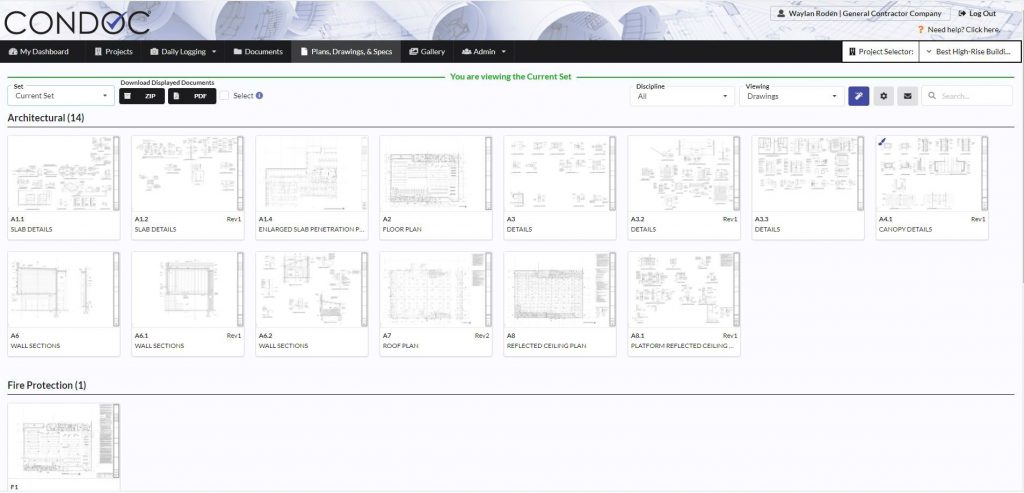
Task: Open A8.1 Platform Reflected Ceiling drawing
Action: (x=684, y=304)
